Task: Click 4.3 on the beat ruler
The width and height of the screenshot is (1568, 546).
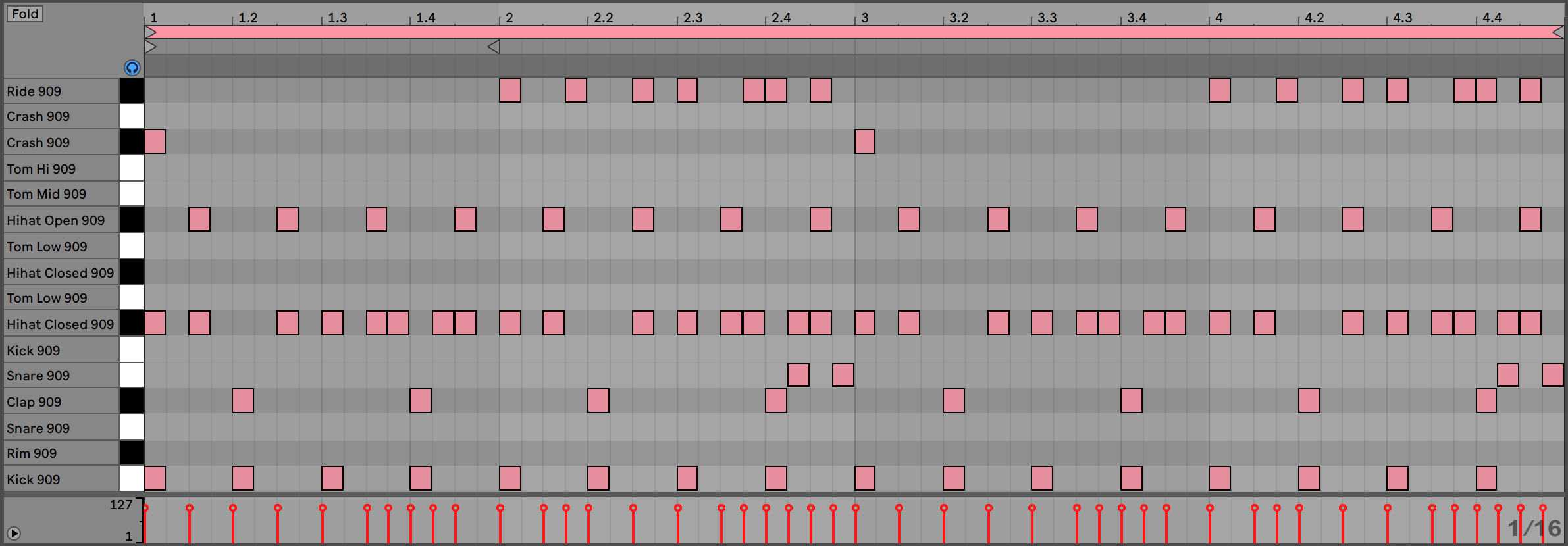Action: coord(1402,18)
